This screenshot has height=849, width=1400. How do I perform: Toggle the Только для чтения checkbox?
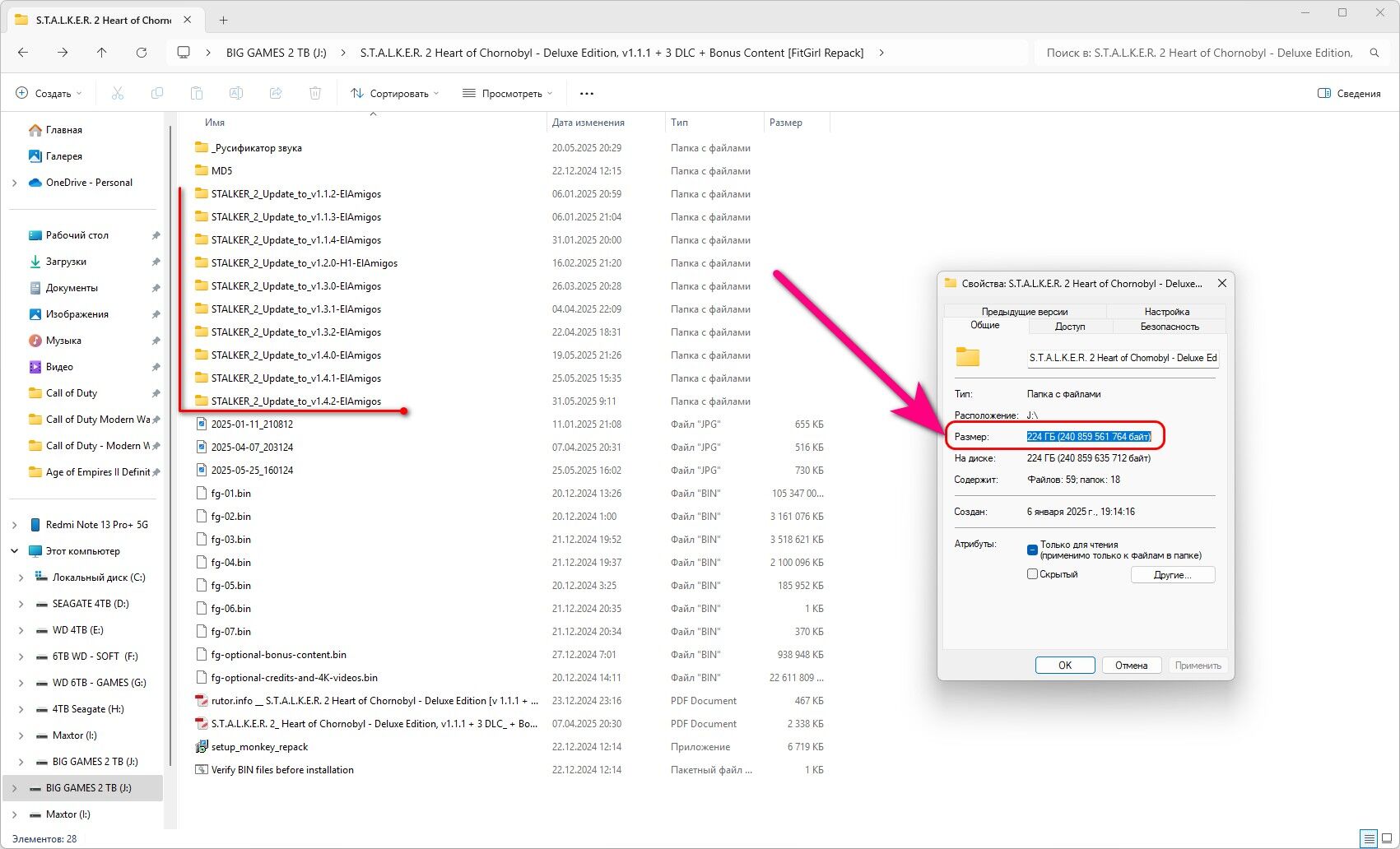[1032, 550]
